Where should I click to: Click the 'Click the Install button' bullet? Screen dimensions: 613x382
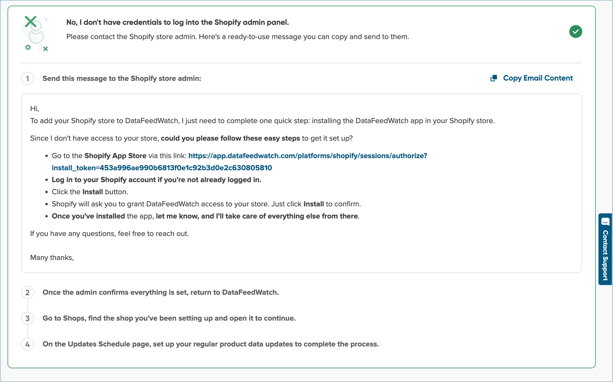90,192
